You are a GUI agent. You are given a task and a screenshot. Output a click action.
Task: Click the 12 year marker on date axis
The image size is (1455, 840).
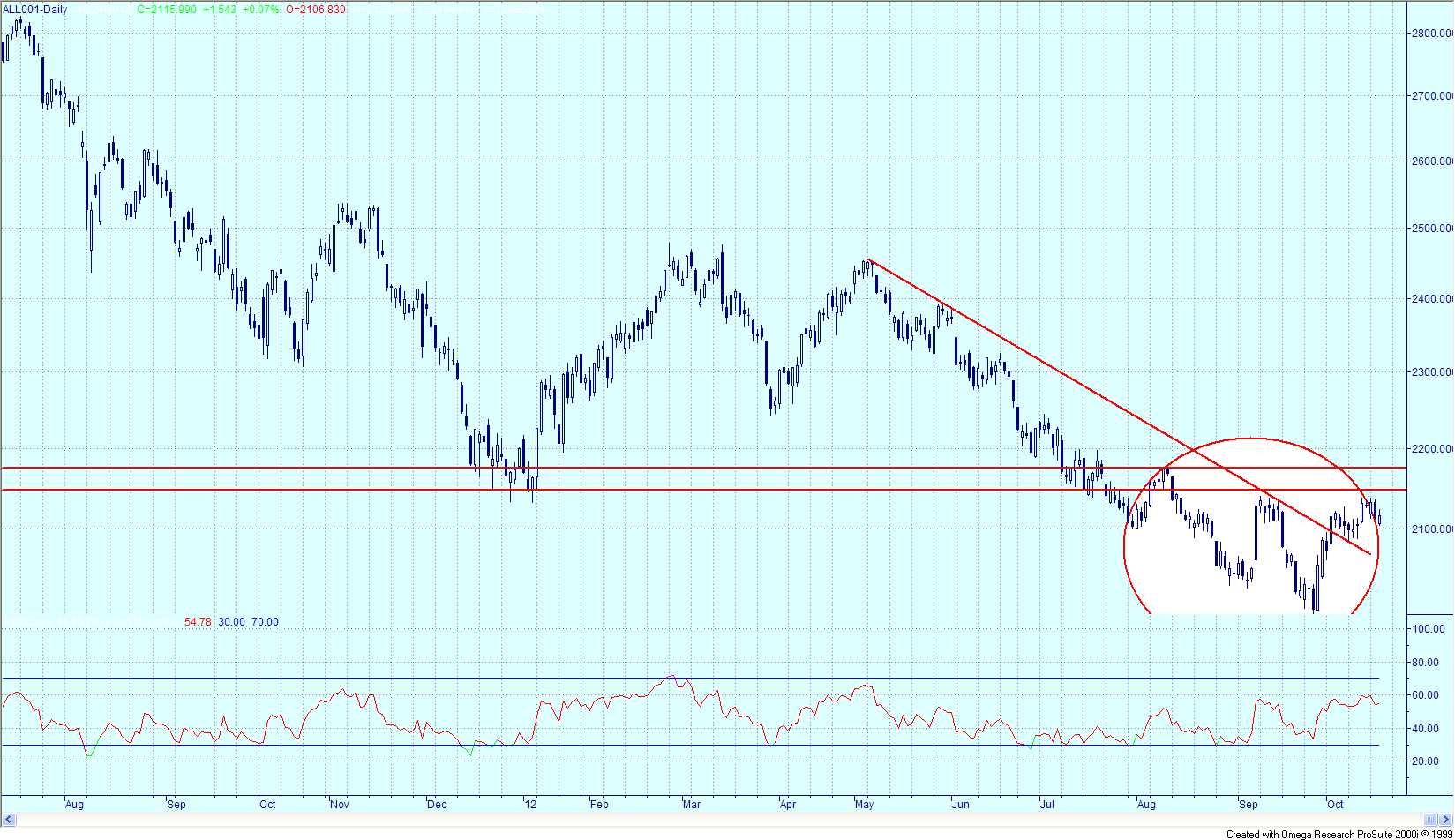pyautogui.click(x=529, y=805)
